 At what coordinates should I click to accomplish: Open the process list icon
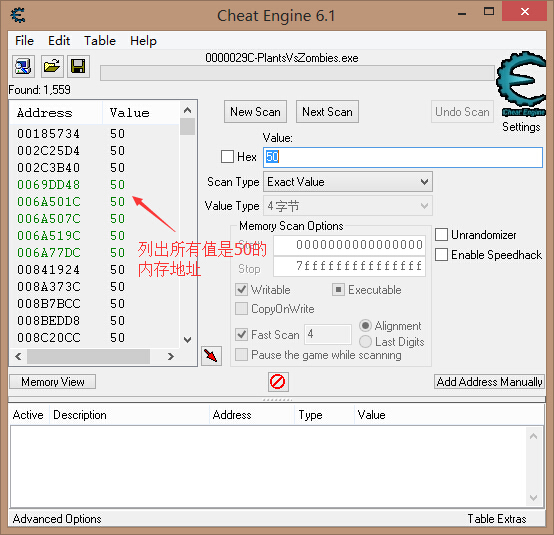coord(24,66)
